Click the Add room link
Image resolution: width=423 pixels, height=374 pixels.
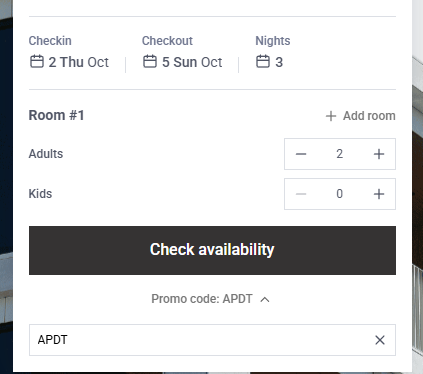tap(360, 116)
